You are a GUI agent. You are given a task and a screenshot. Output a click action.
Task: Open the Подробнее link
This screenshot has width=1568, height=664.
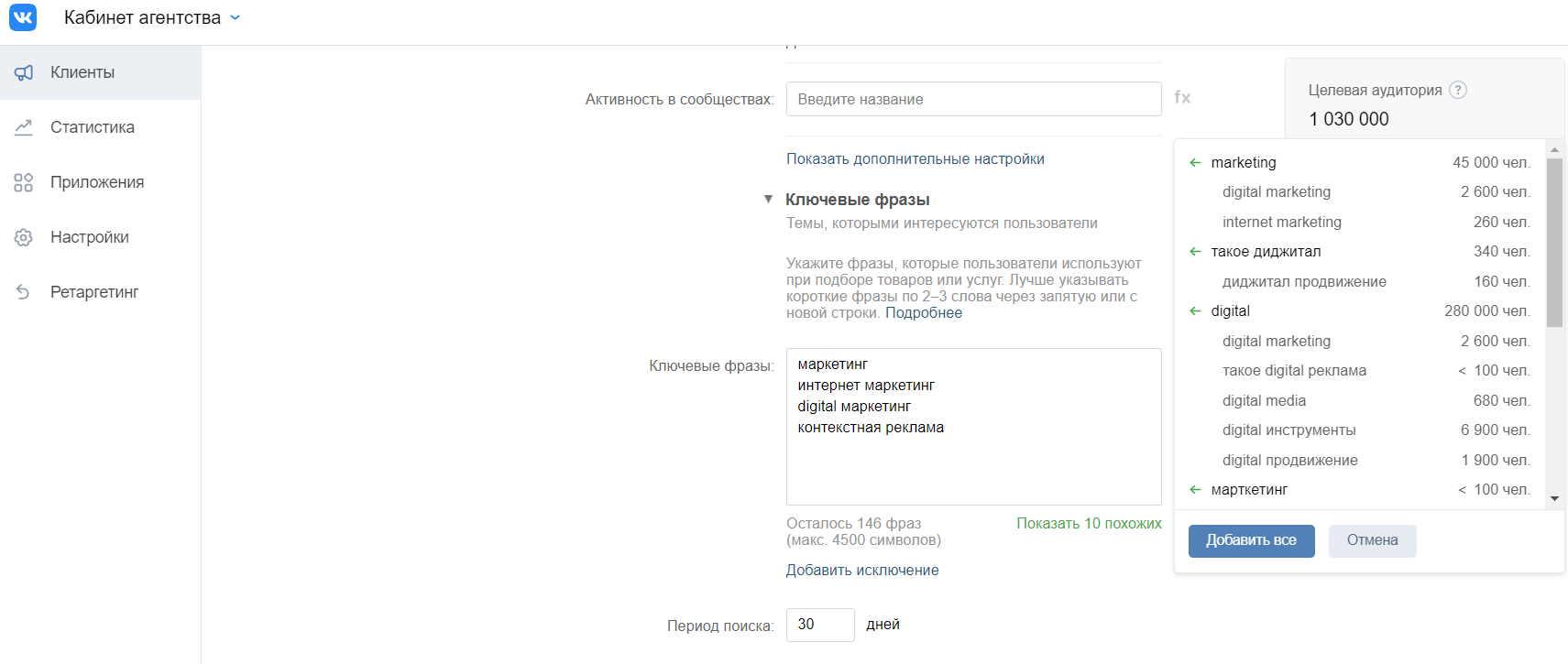pyautogui.click(x=924, y=313)
